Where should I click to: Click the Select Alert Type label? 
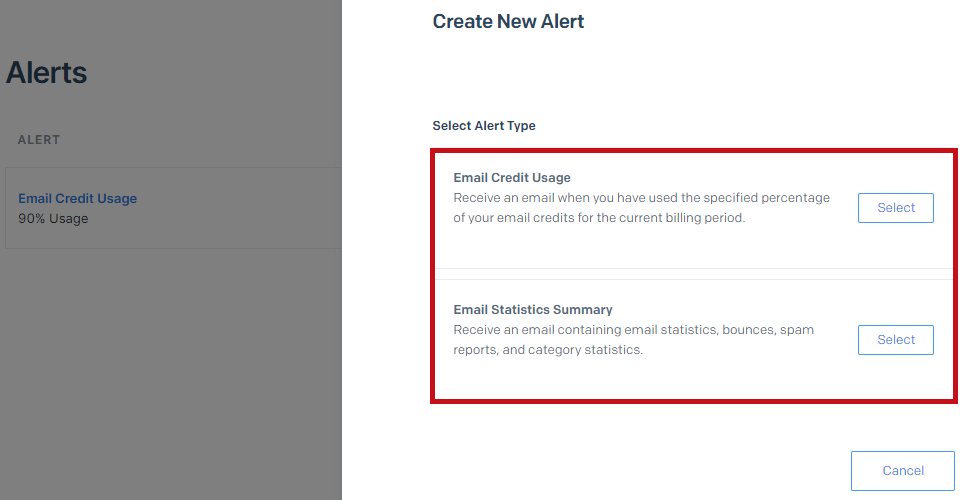[x=484, y=126]
